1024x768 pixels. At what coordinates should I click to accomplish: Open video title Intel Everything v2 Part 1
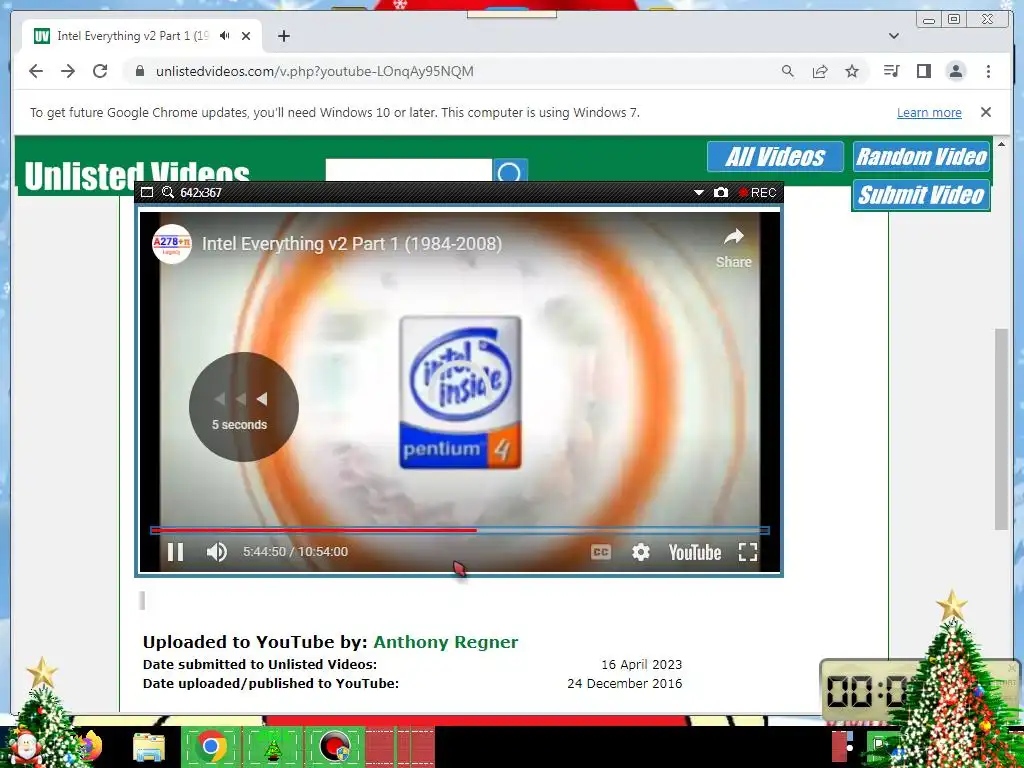(x=352, y=244)
